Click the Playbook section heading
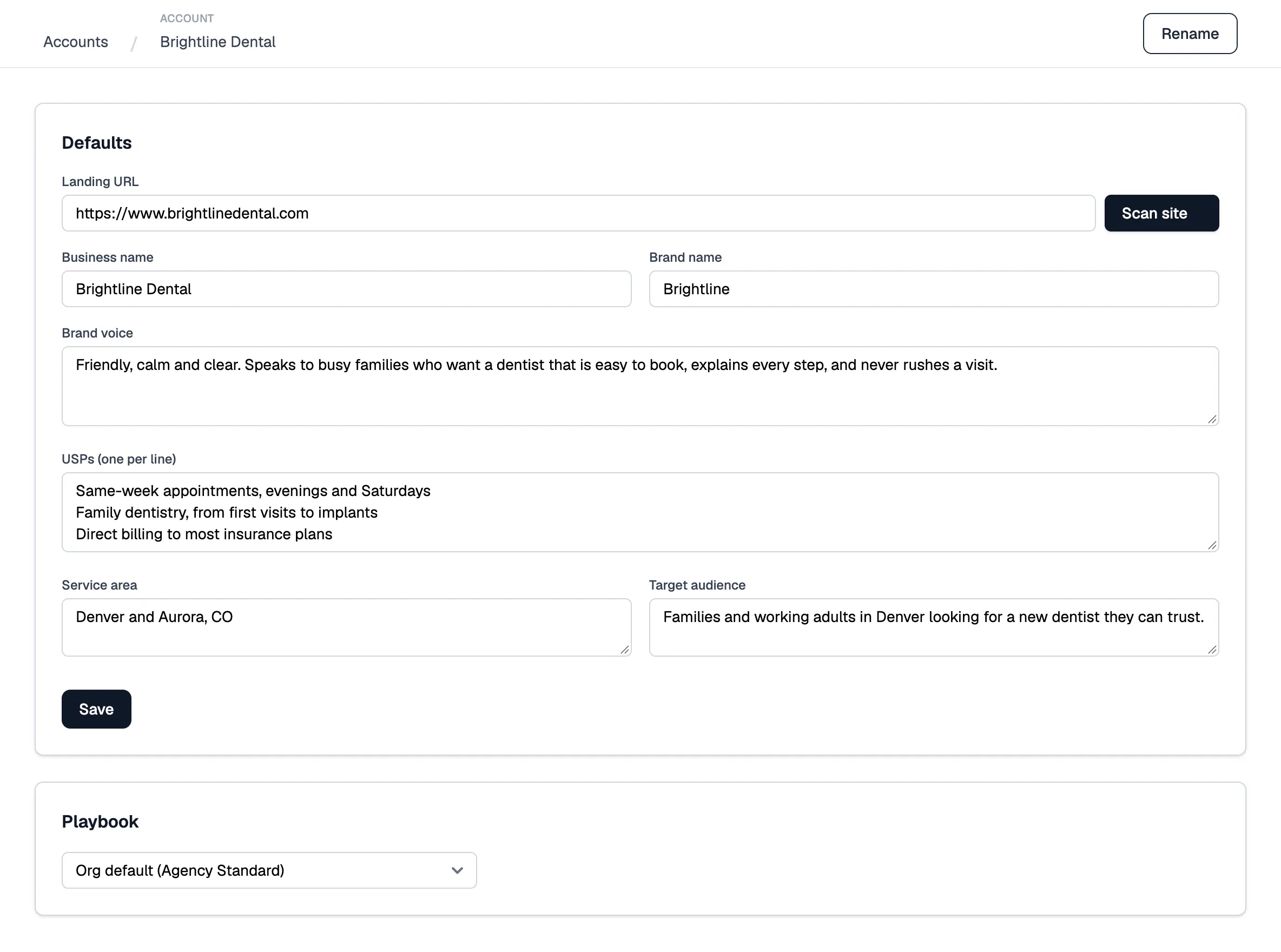This screenshot has width=1281, height=952. coord(100,821)
